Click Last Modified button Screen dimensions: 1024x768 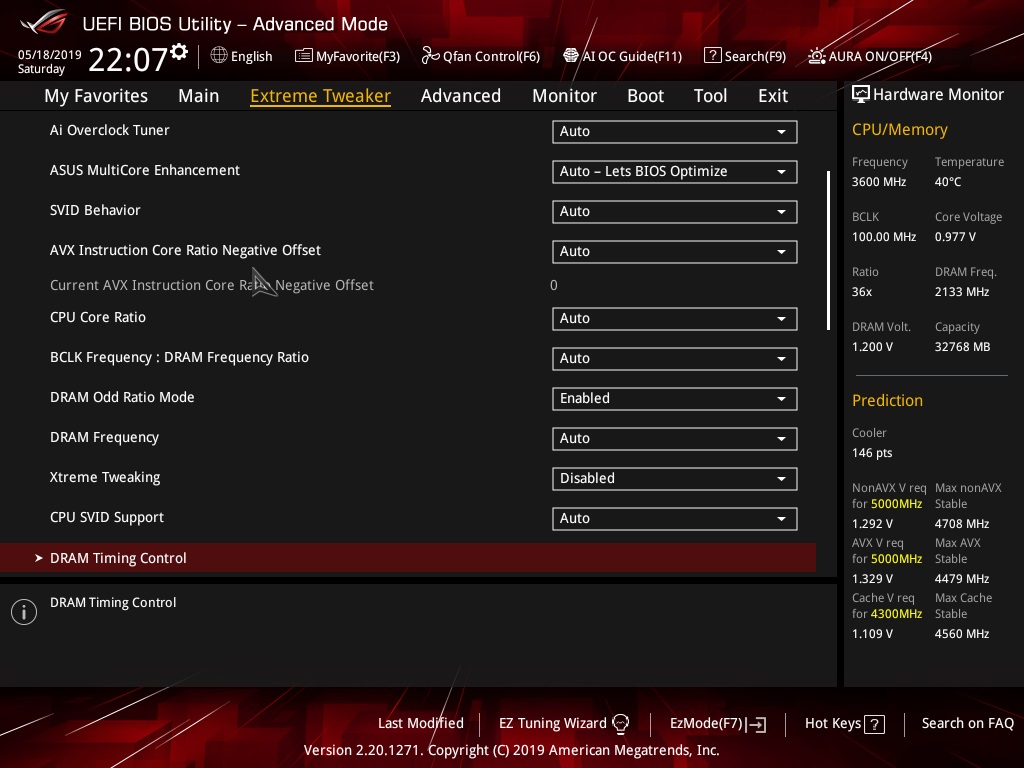coord(421,724)
